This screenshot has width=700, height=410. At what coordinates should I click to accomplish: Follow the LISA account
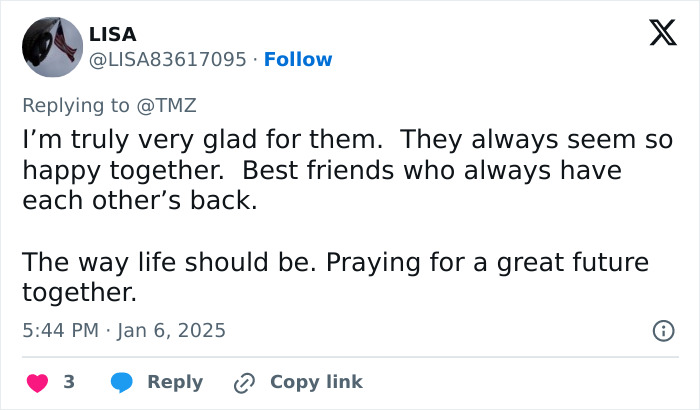[x=298, y=60]
